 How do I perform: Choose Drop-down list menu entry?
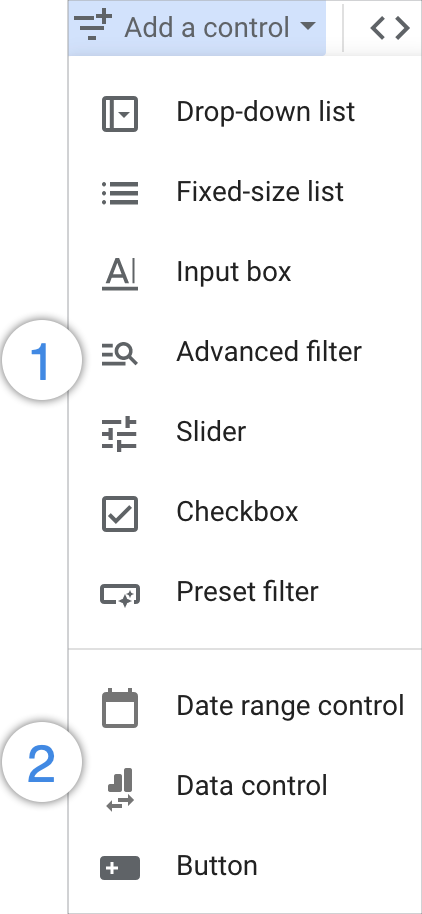pos(245,113)
